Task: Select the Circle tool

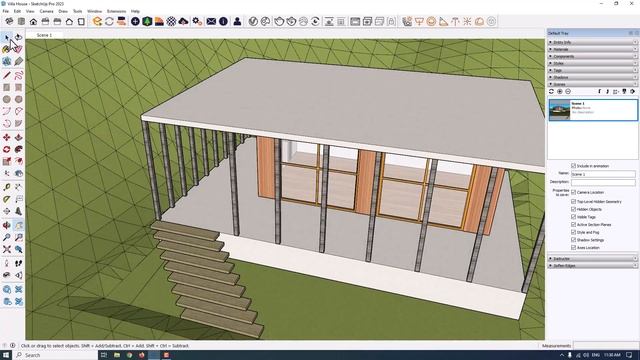Action: coord(7,99)
